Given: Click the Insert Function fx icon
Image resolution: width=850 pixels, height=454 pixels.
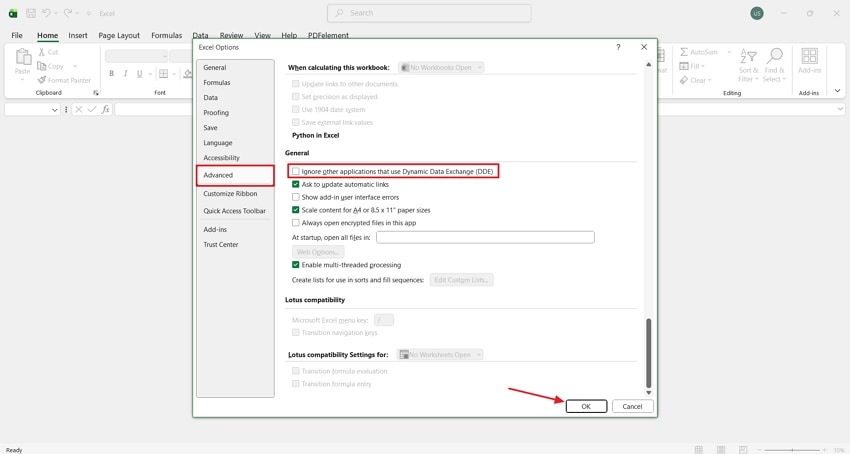Looking at the screenshot, I should 106,110.
